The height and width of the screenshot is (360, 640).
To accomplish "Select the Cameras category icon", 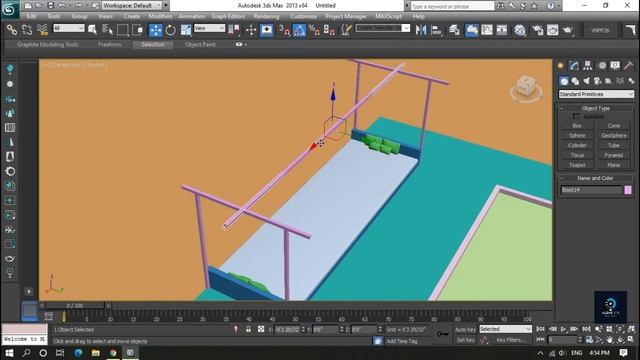I will (x=598, y=81).
